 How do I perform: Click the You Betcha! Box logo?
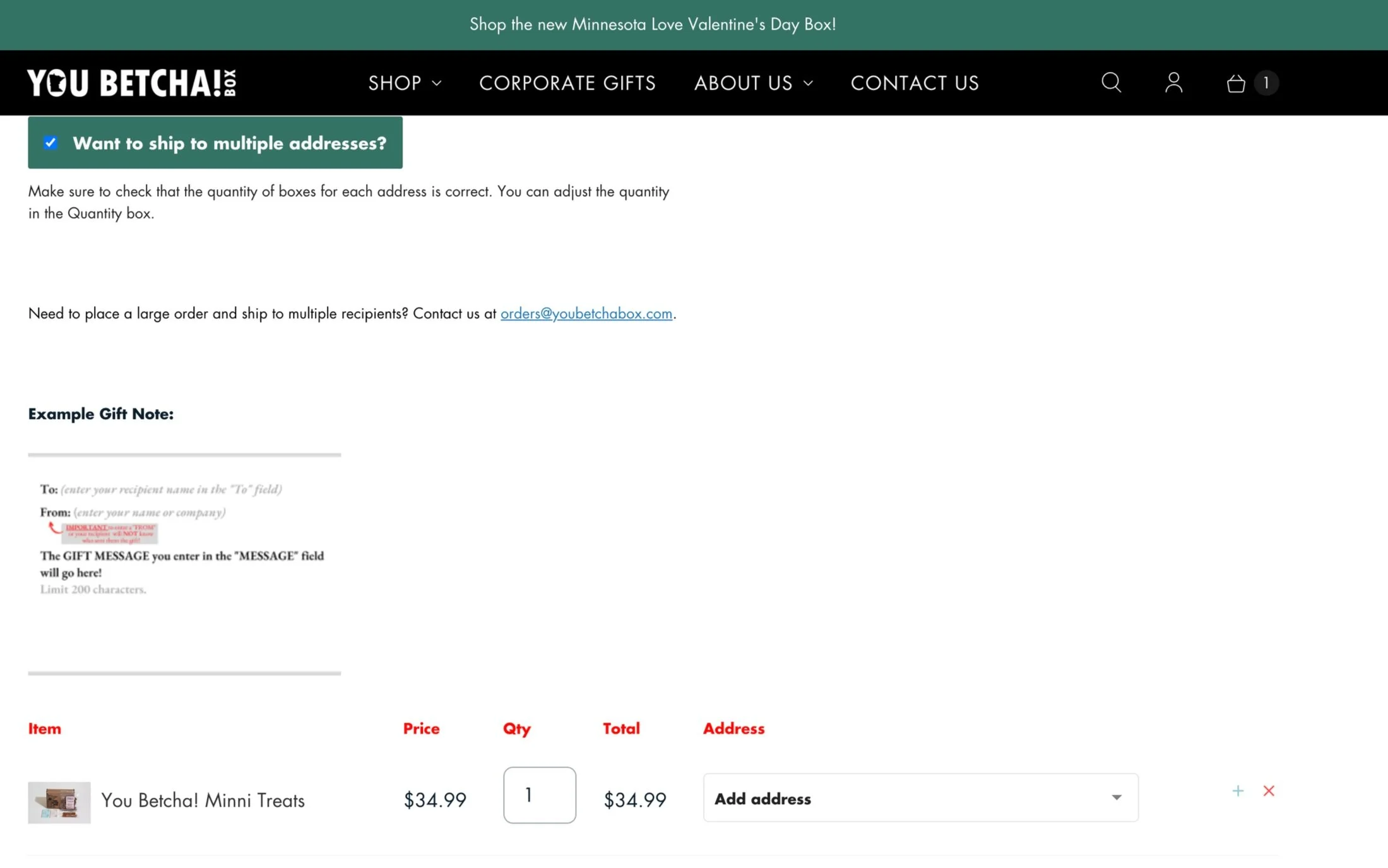point(131,83)
